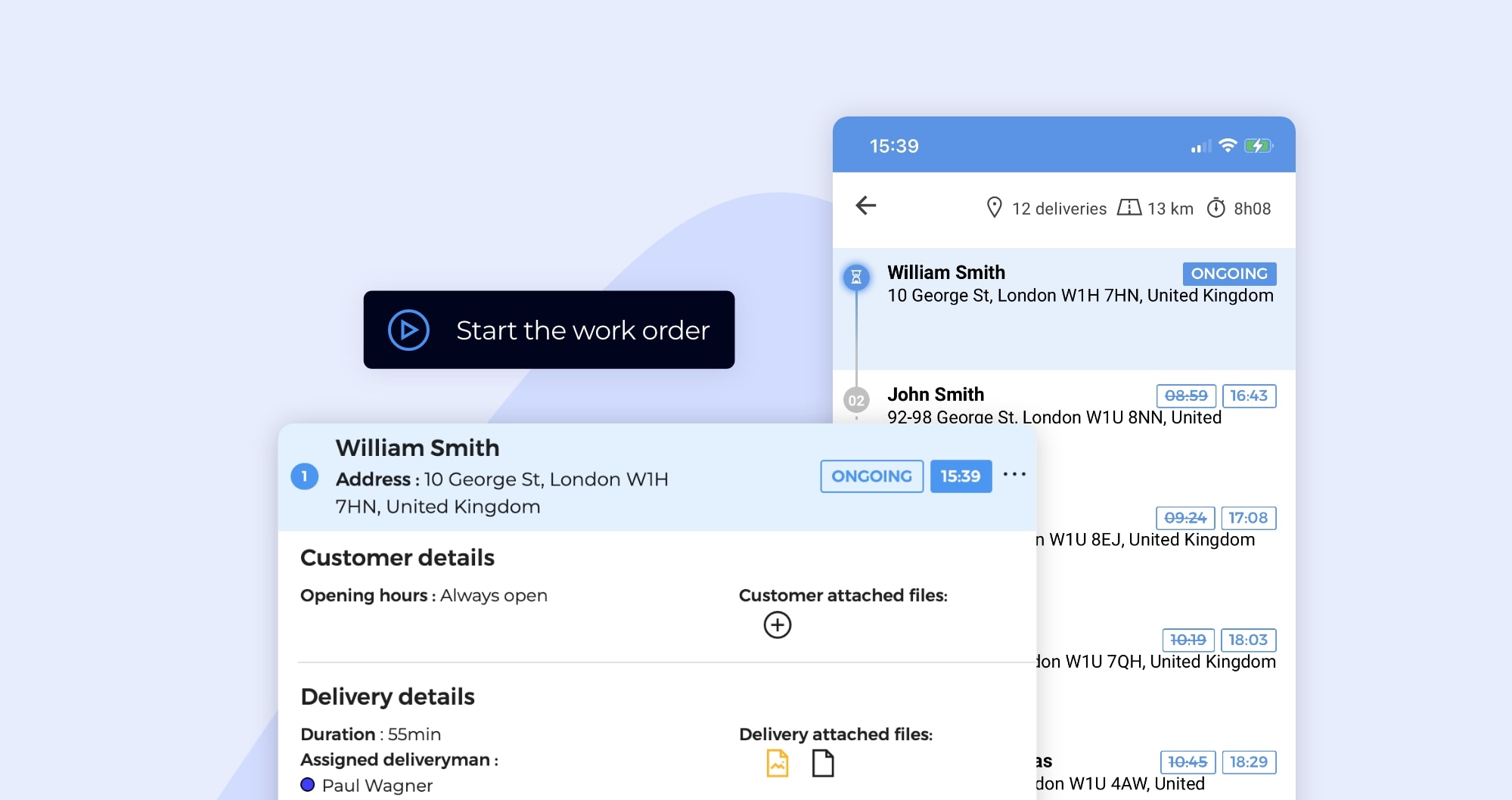This screenshot has height=800, width=1512.
Task: Click the play icon on work order button
Action: click(x=408, y=330)
